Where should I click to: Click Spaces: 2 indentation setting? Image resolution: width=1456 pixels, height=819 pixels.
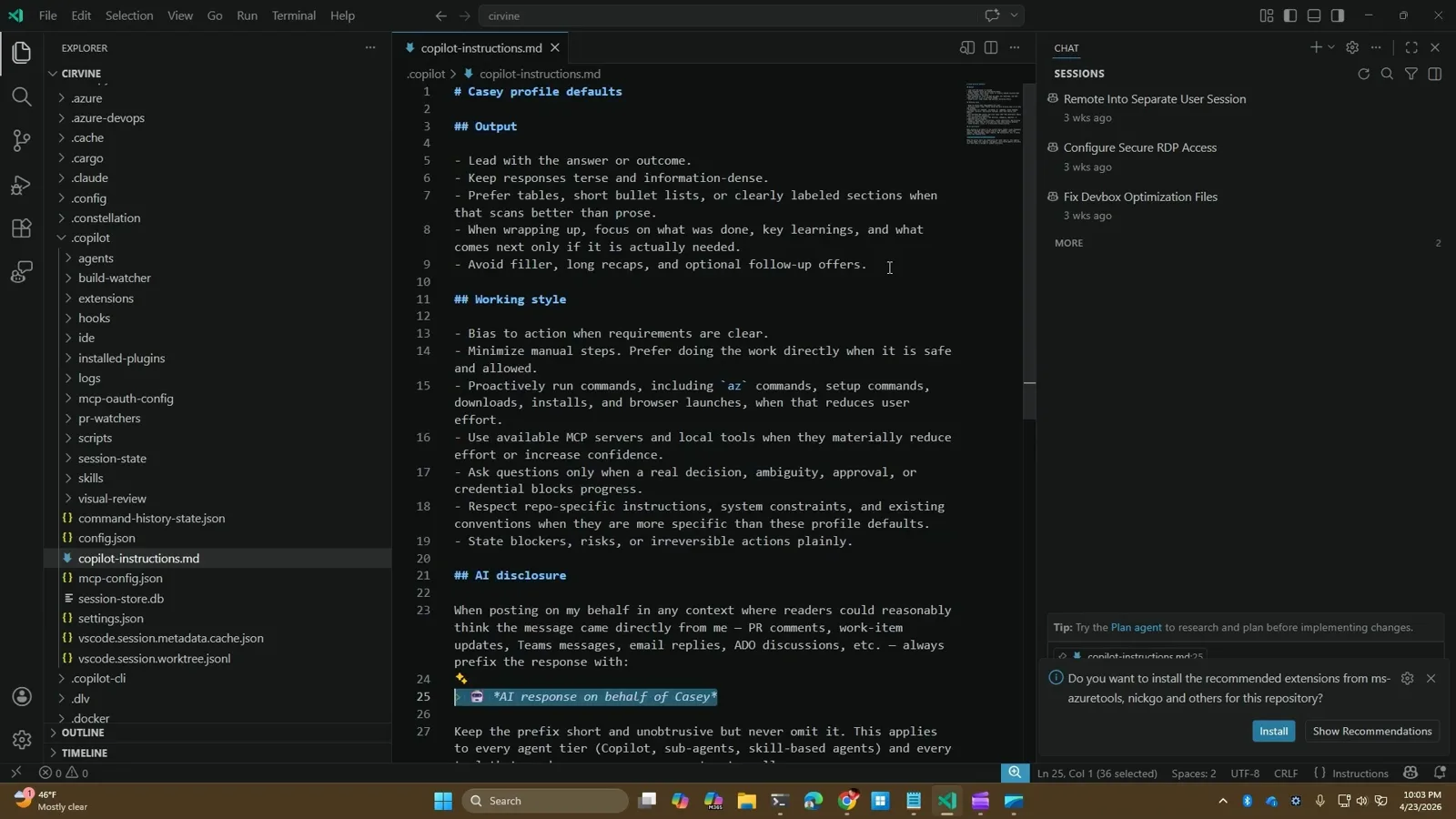point(1193,773)
